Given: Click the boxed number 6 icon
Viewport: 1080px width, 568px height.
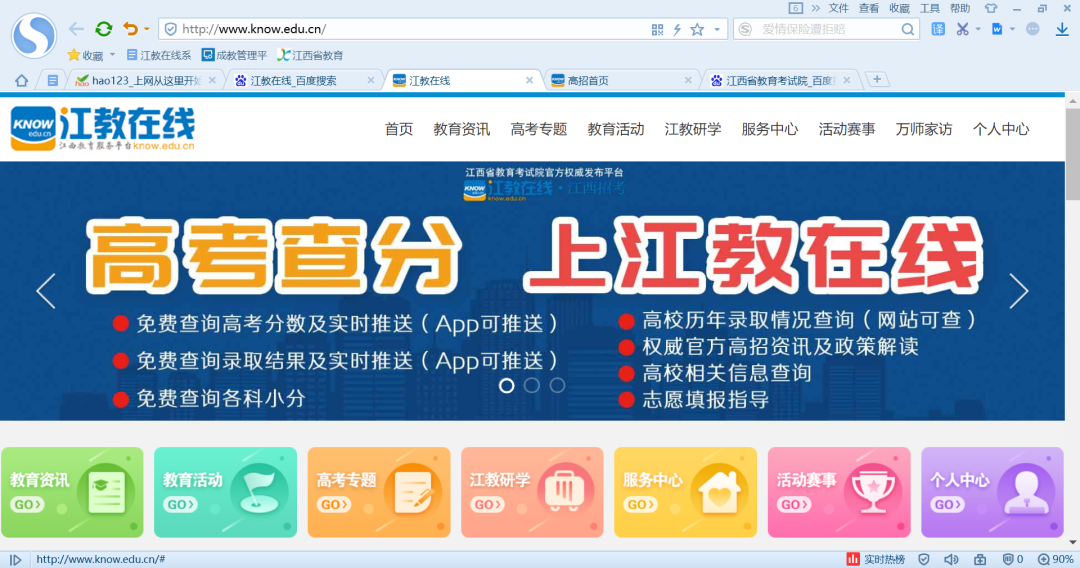Looking at the screenshot, I should [796, 8].
